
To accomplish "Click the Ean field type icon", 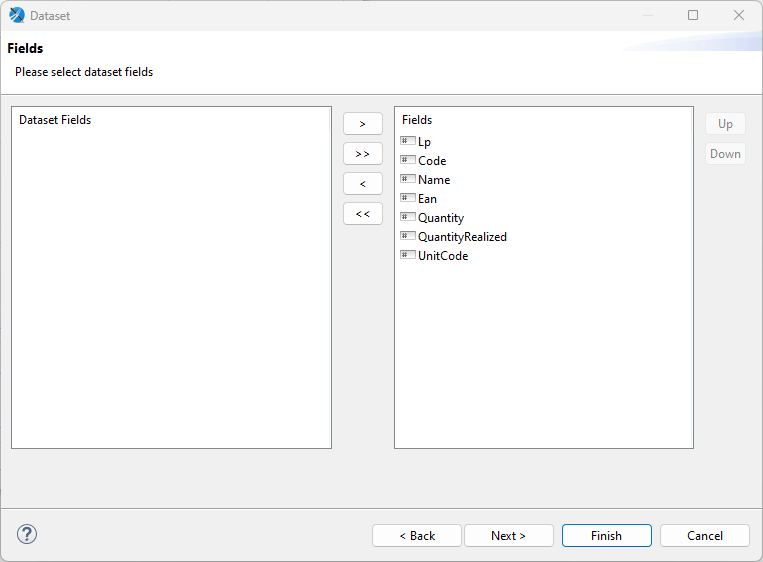I will point(408,198).
